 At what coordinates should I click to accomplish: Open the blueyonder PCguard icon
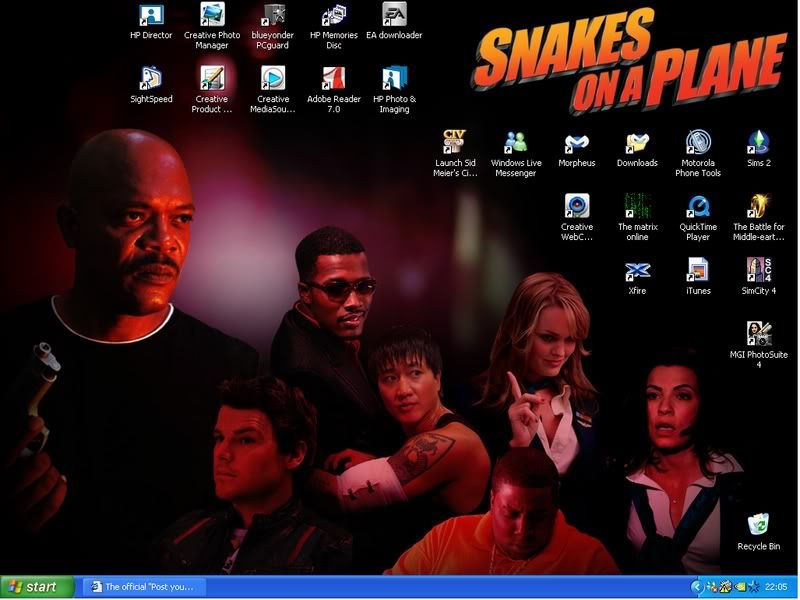[273, 15]
